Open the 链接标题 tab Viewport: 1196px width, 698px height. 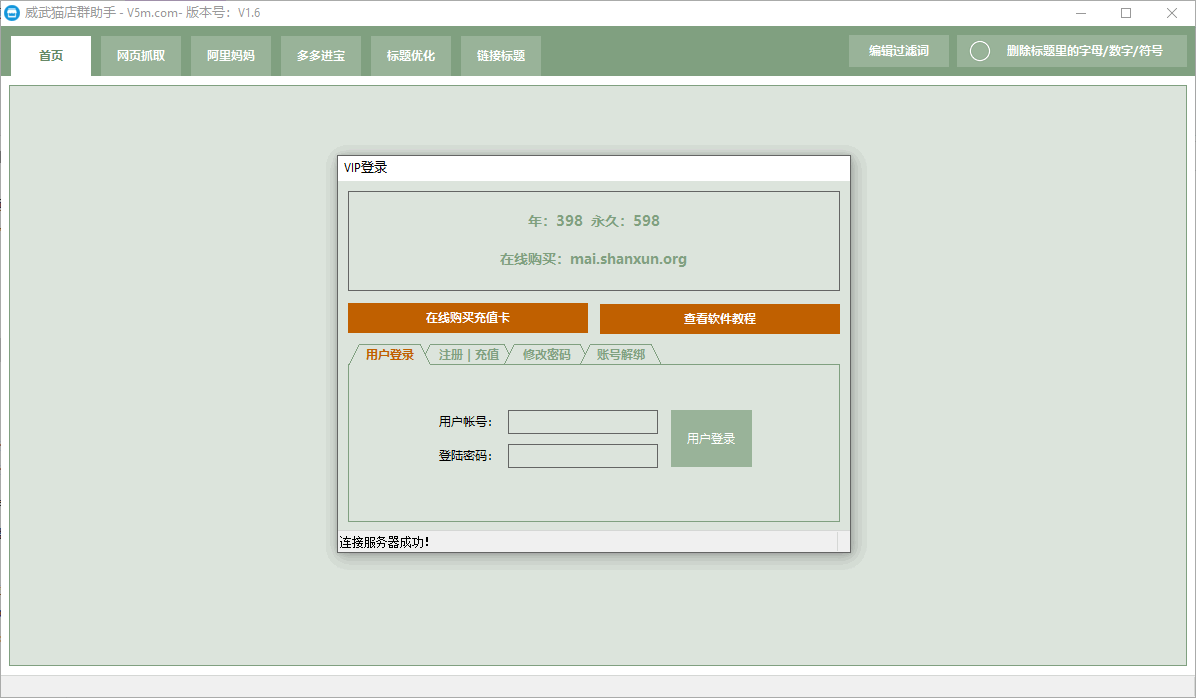pyautogui.click(x=501, y=56)
